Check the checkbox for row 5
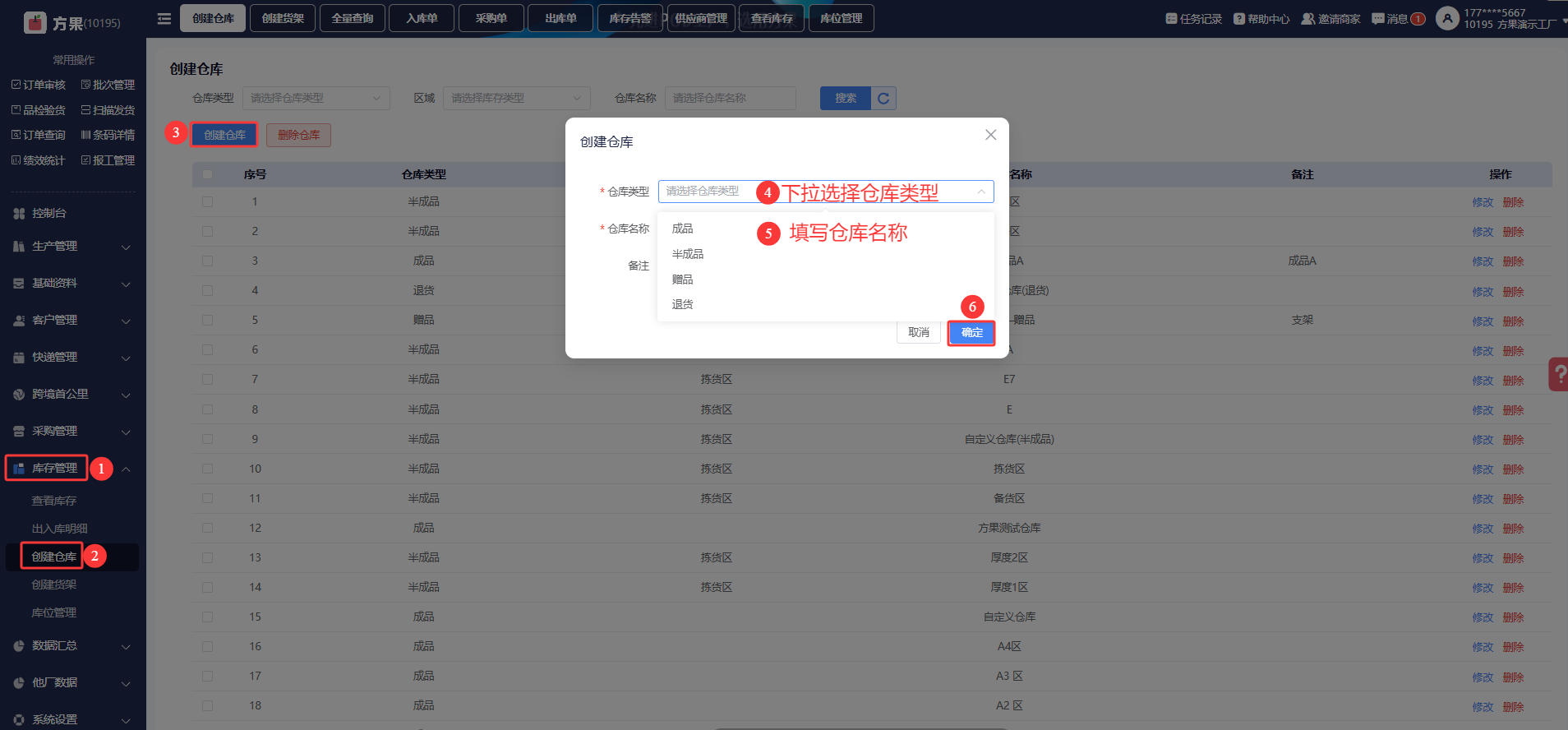This screenshot has height=730, width=1568. pos(207,321)
